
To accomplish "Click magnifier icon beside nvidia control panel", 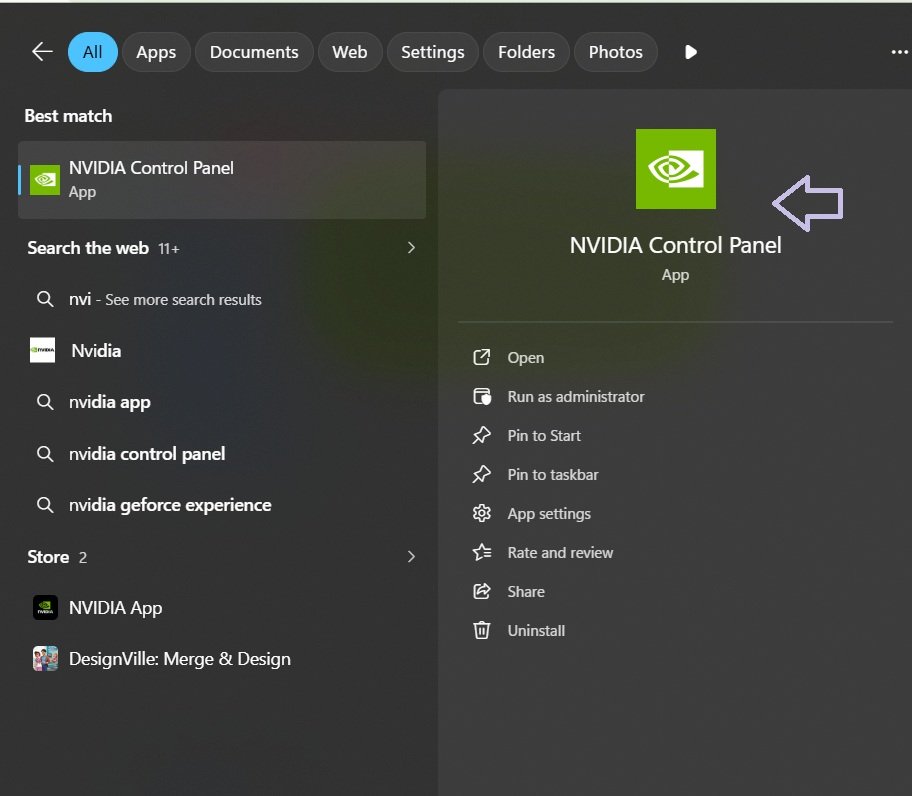I will [45, 454].
